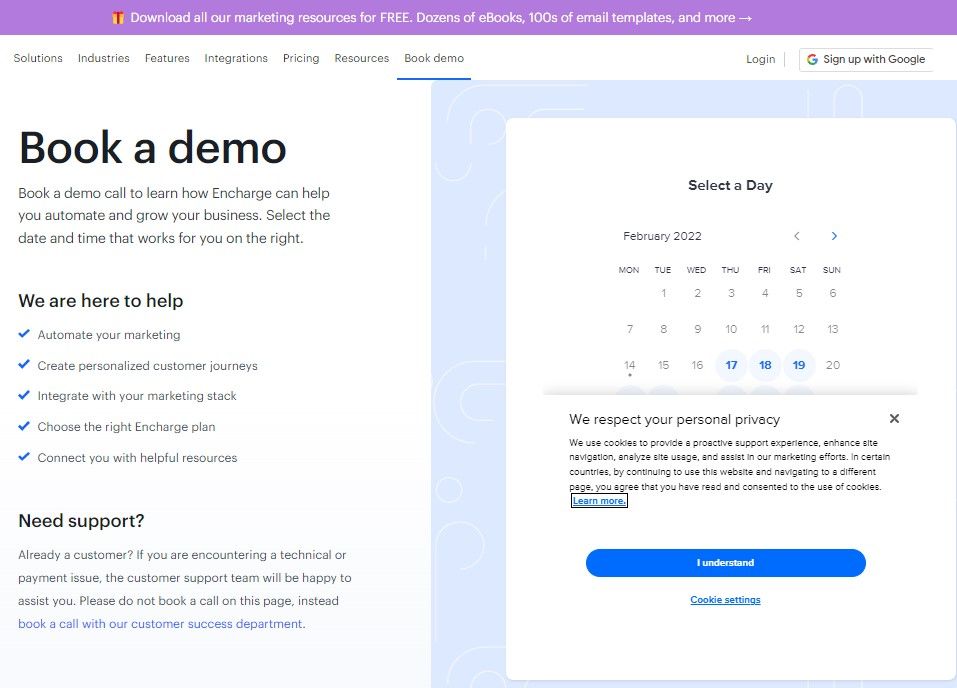The height and width of the screenshot is (688, 957).
Task: Open the Solutions menu
Action: pos(38,58)
